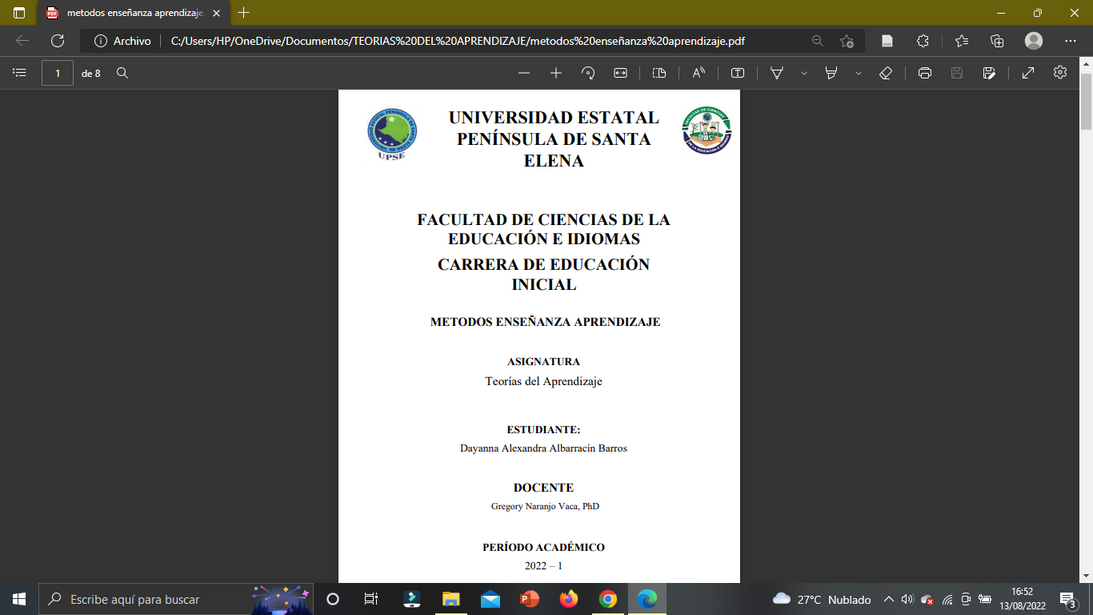The height and width of the screenshot is (615, 1093).
Task: Select the Highlight tool
Action: (831, 73)
